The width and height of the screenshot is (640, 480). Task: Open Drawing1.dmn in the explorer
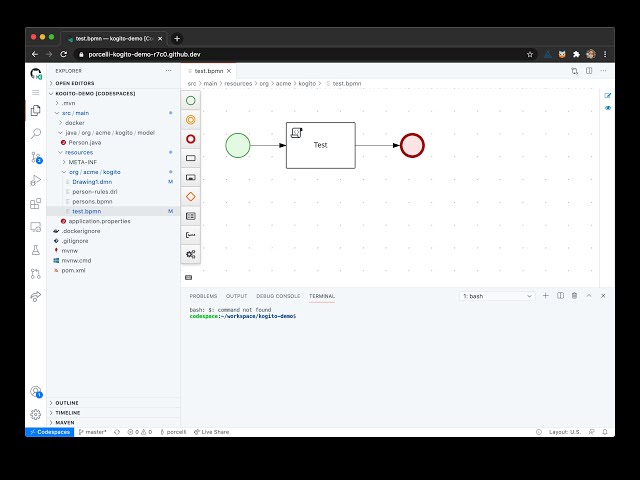coord(113,182)
